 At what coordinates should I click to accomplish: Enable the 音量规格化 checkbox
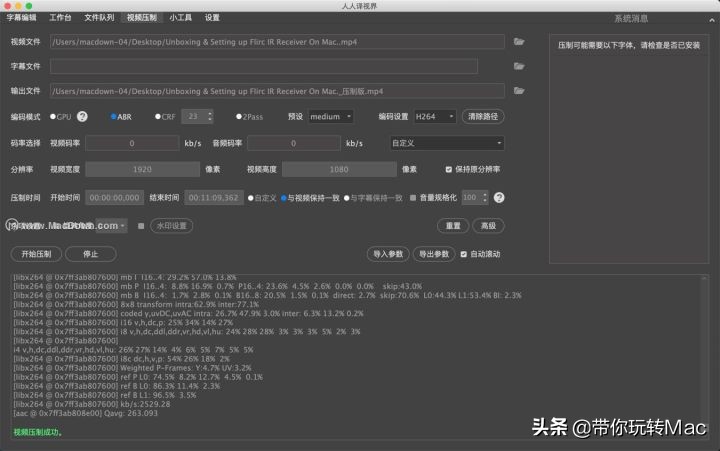(x=413, y=198)
